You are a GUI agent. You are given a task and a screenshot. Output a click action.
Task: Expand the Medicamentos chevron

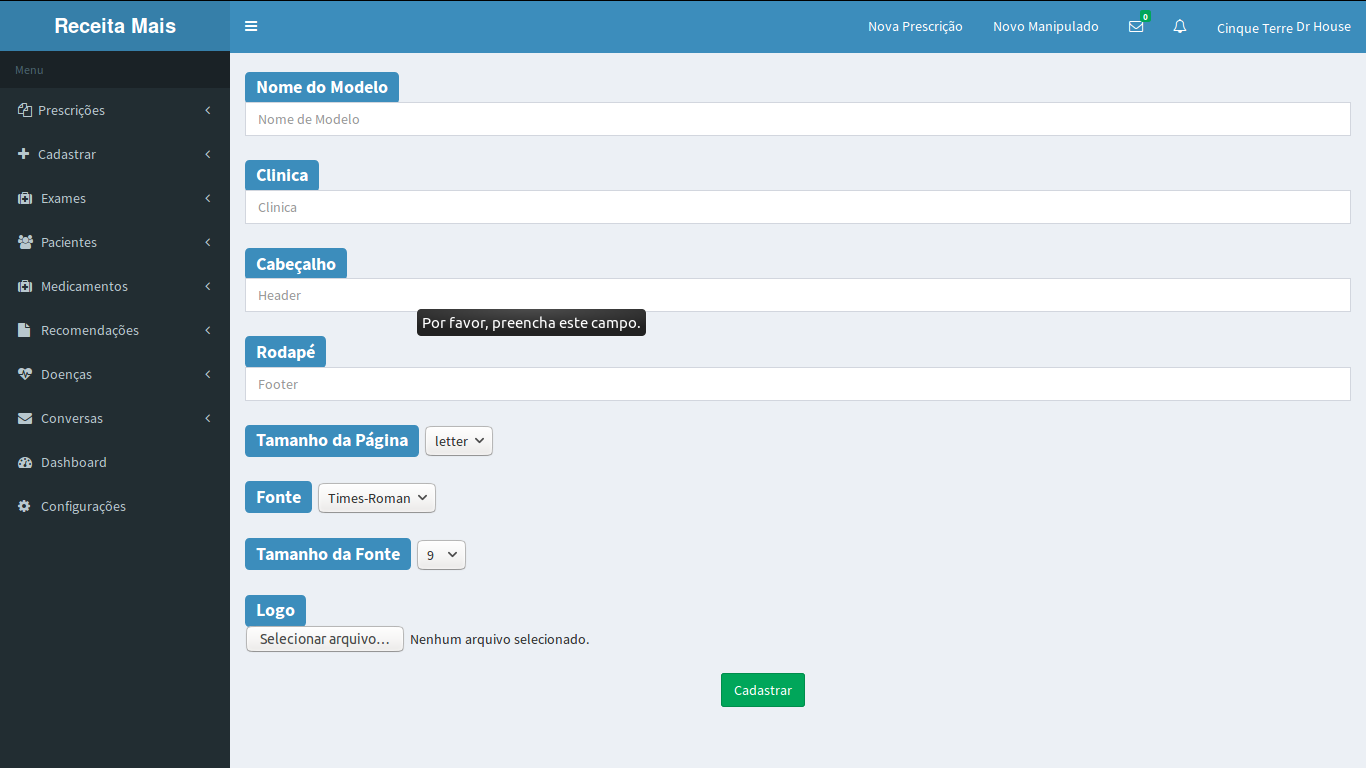pos(208,286)
